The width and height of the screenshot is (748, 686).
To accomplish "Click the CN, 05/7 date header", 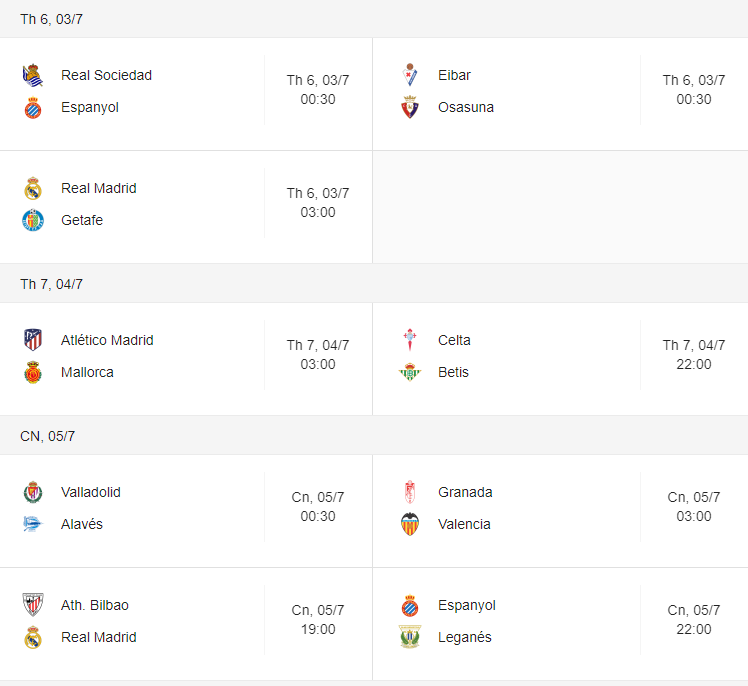I will (x=48, y=437).
